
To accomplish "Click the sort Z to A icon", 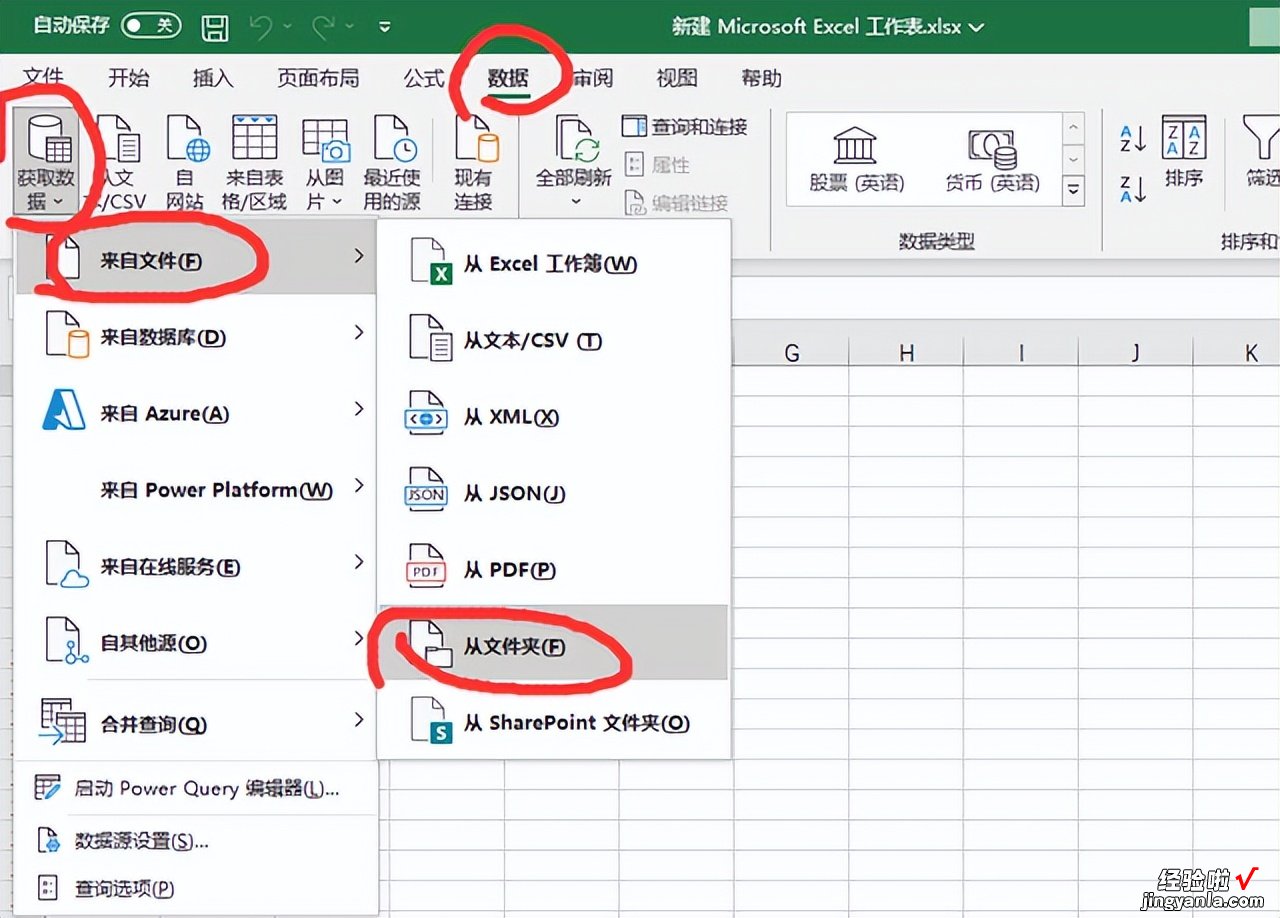I will pyautogui.click(x=1132, y=188).
